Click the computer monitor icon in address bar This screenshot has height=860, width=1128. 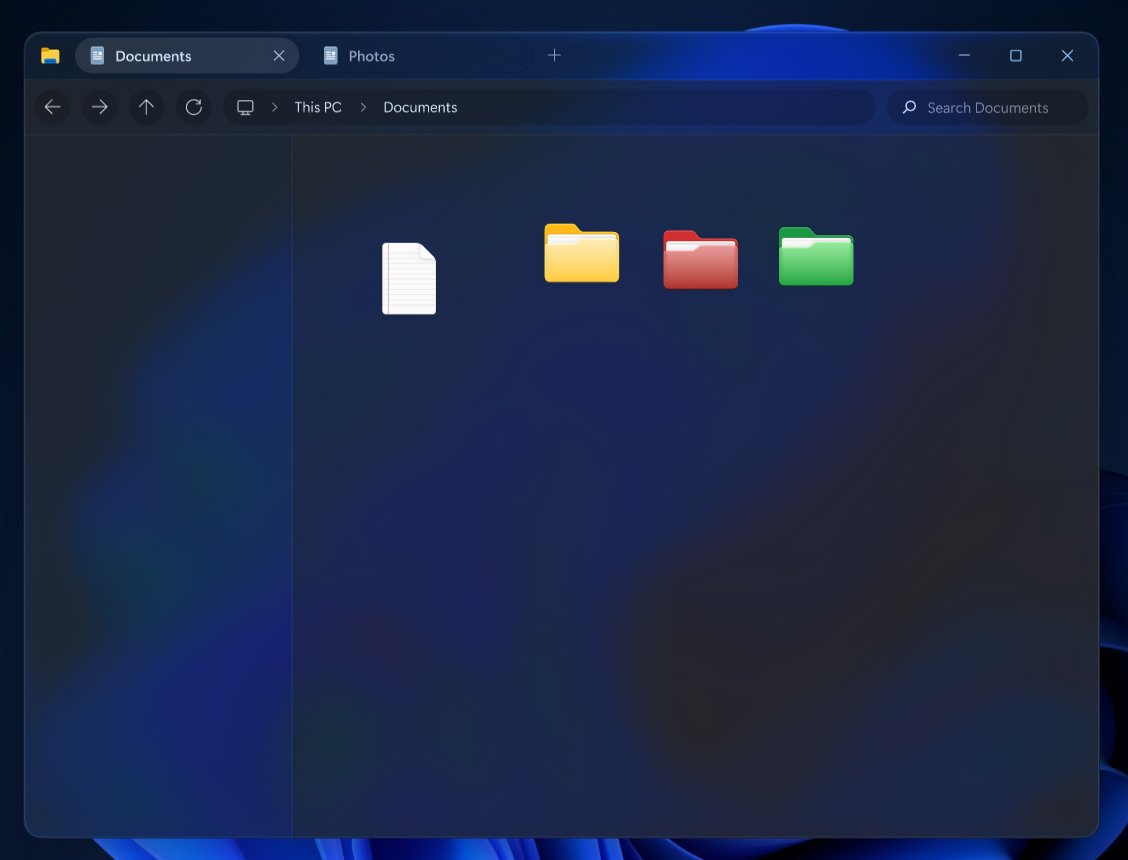(245, 107)
